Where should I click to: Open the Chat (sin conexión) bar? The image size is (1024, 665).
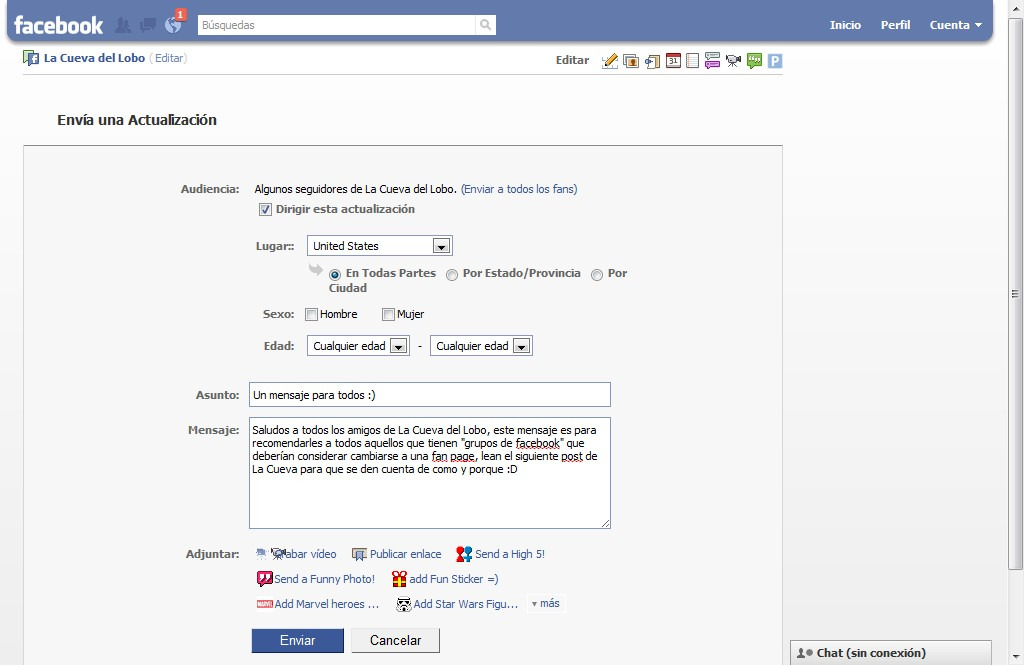(891, 653)
